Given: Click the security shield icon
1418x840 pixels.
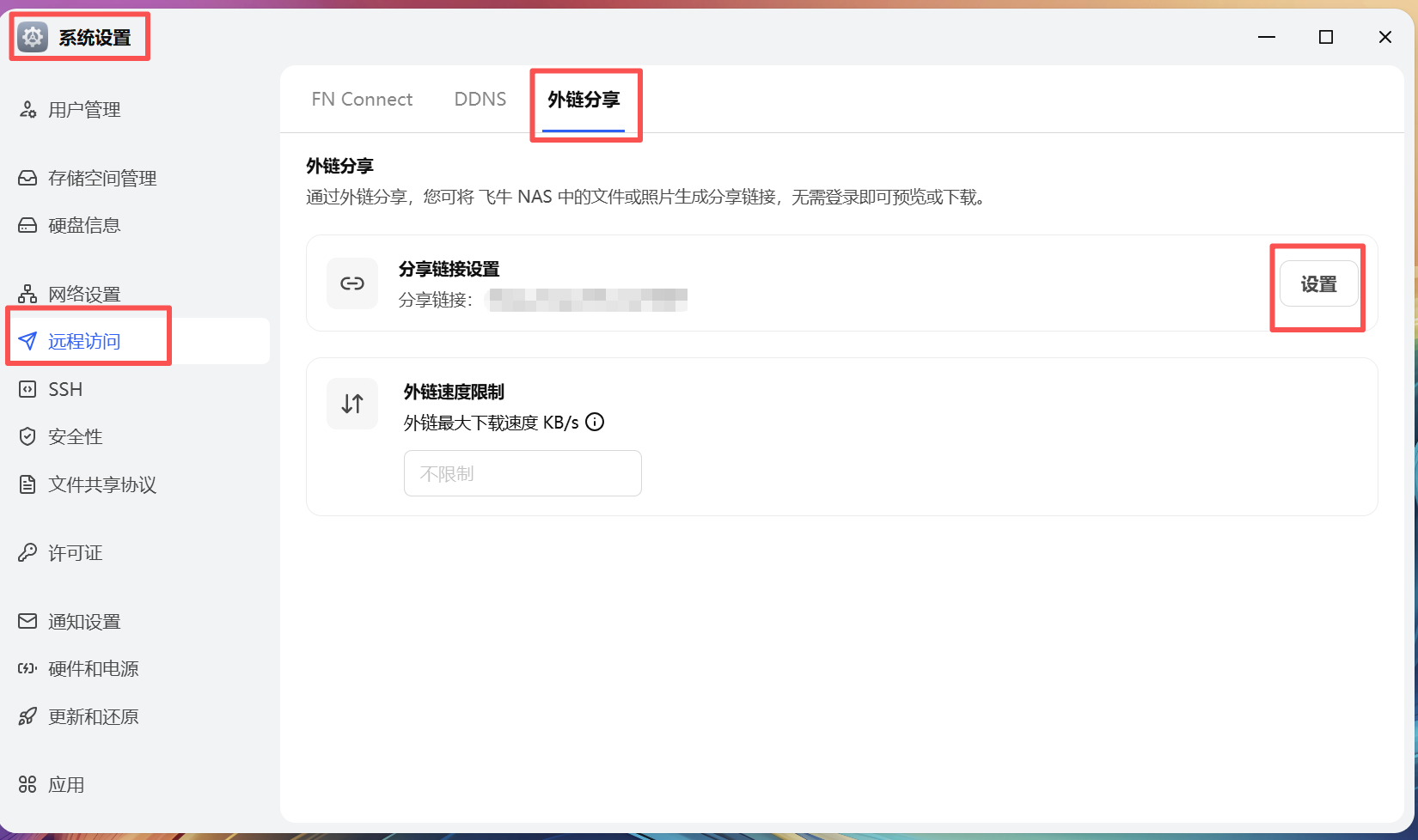Looking at the screenshot, I should click(x=28, y=436).
